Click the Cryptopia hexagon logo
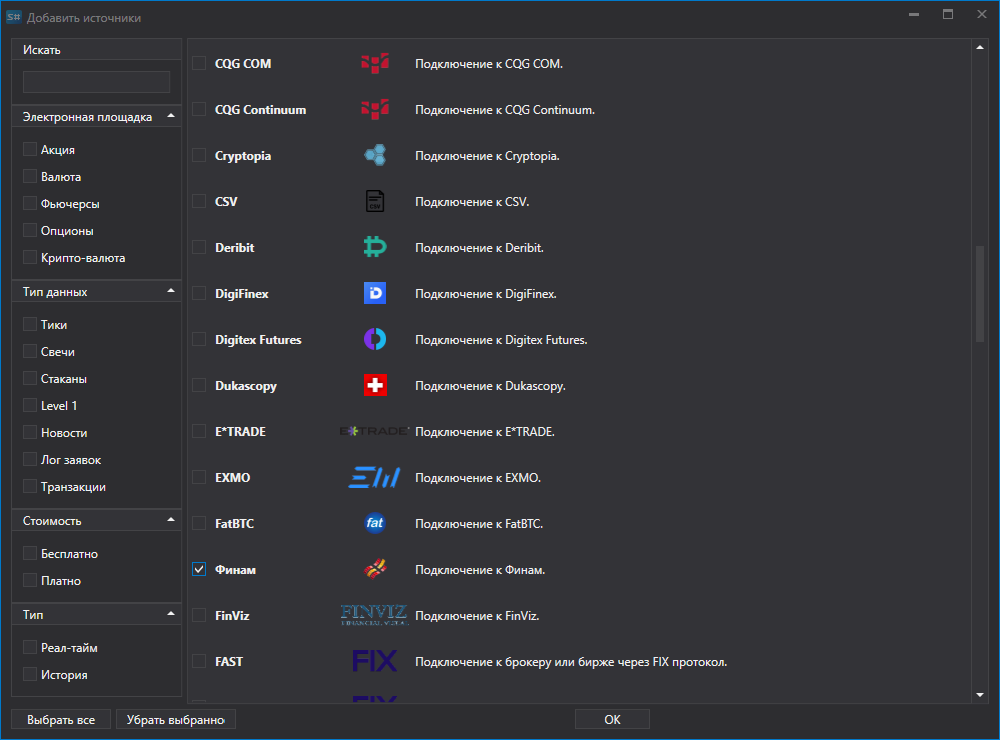Viewport: 1000px width, 740px height. click(375, 155)
